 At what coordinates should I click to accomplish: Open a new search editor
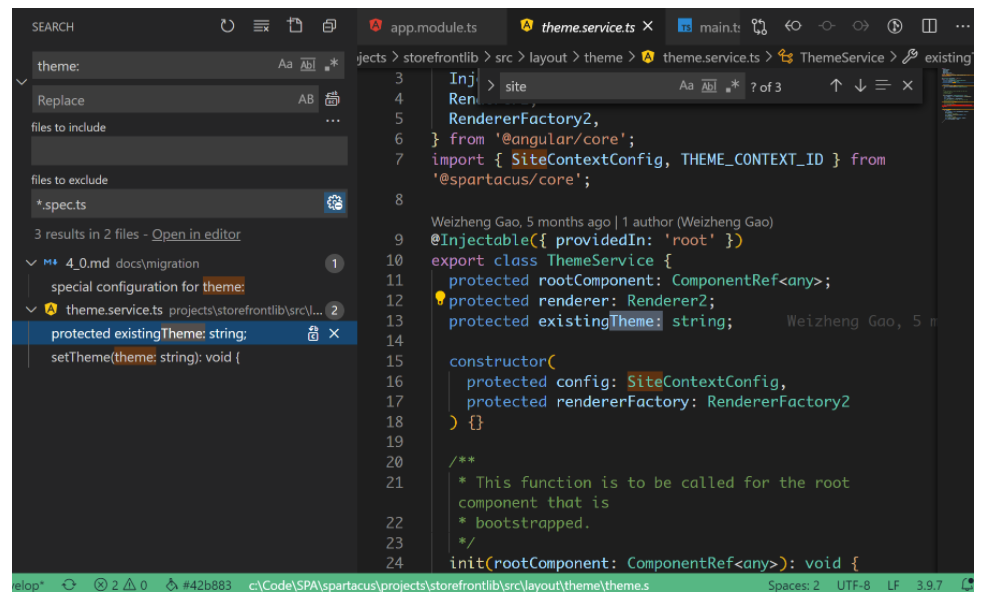[x=295, y=27]
